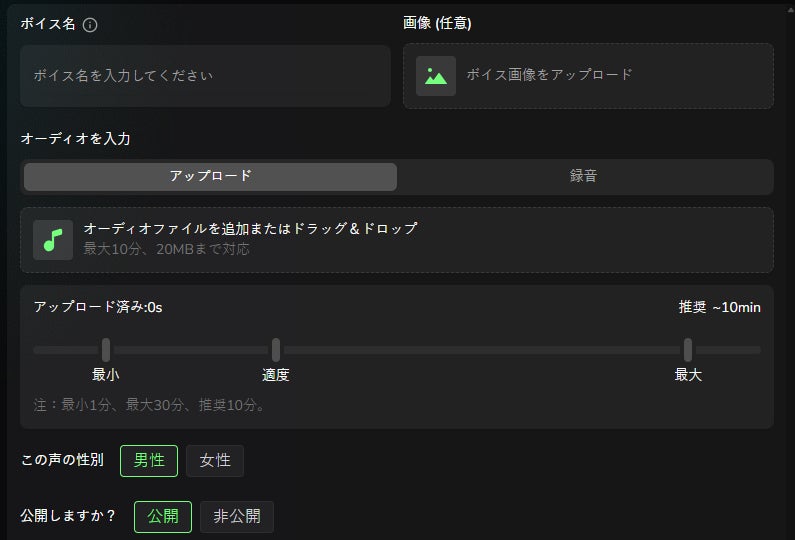Screen dimensions: 795x540
Task: Click the 推奨 ~10min text
Action: click(x=719, y=307)
